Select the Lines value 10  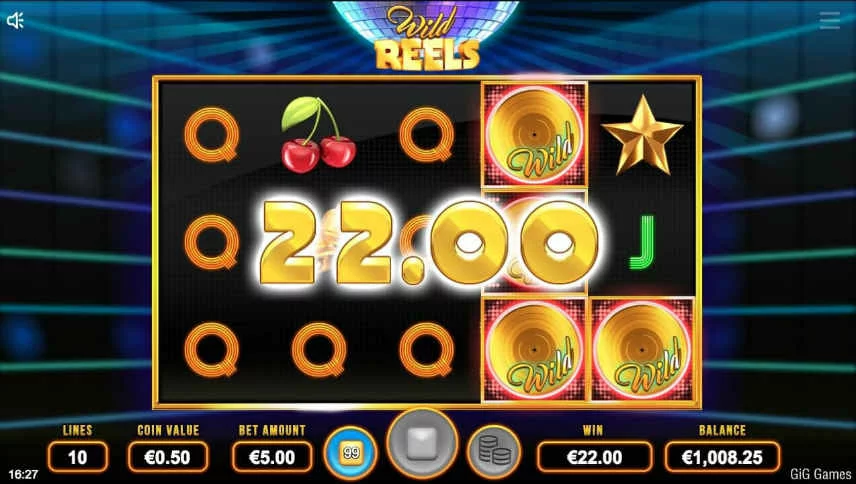click(78, 457)
